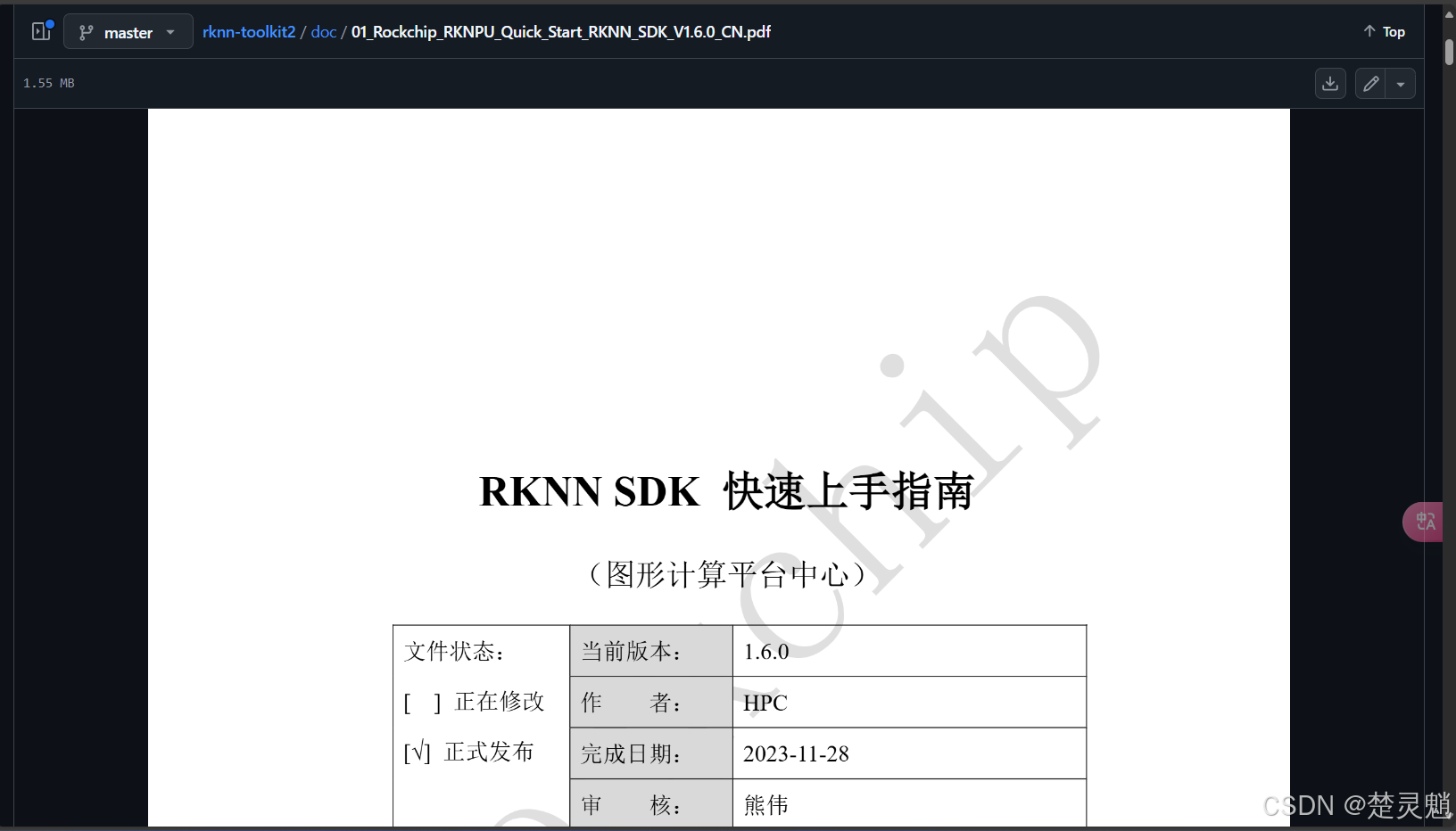
Task: Click the floating translate widget icon
Action: coord(1424,522)
